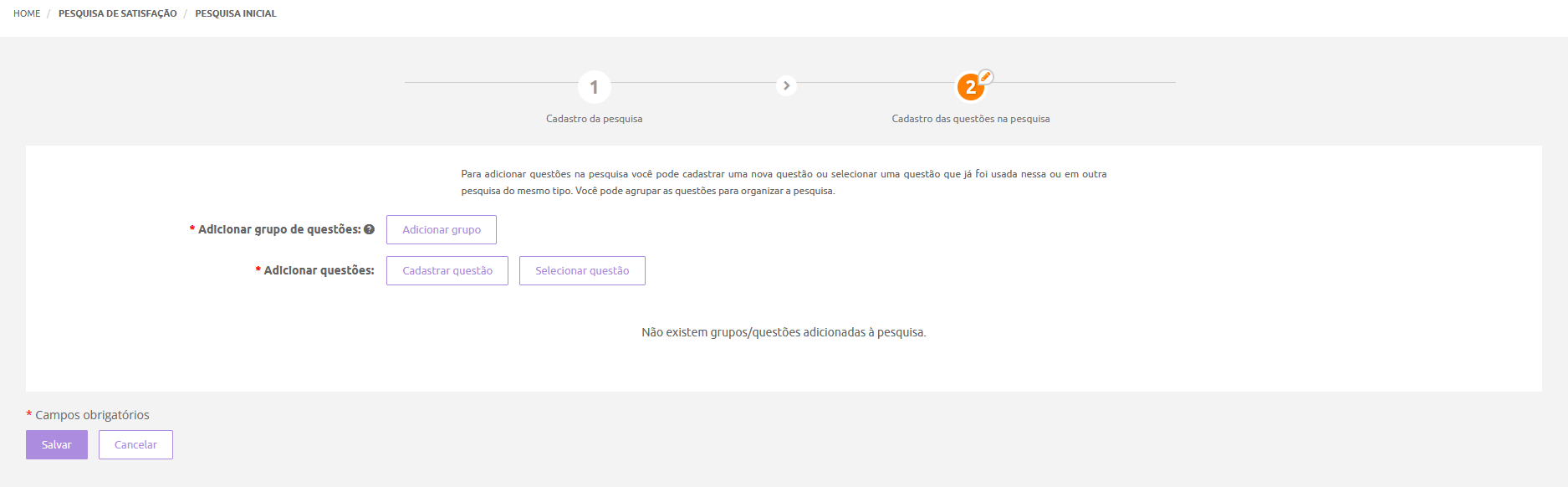The image size is (1568, 487).
Task: Click the help question mark icon
Action: click(x=369, y=229)
